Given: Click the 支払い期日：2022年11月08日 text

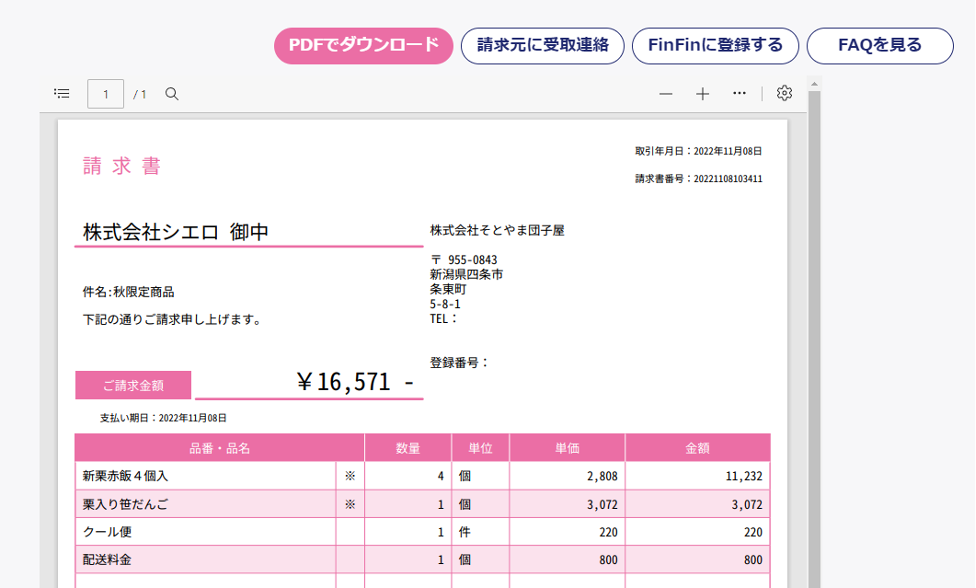Looking at the screenshot, I should pyautogui.click(x=163, y=418).
